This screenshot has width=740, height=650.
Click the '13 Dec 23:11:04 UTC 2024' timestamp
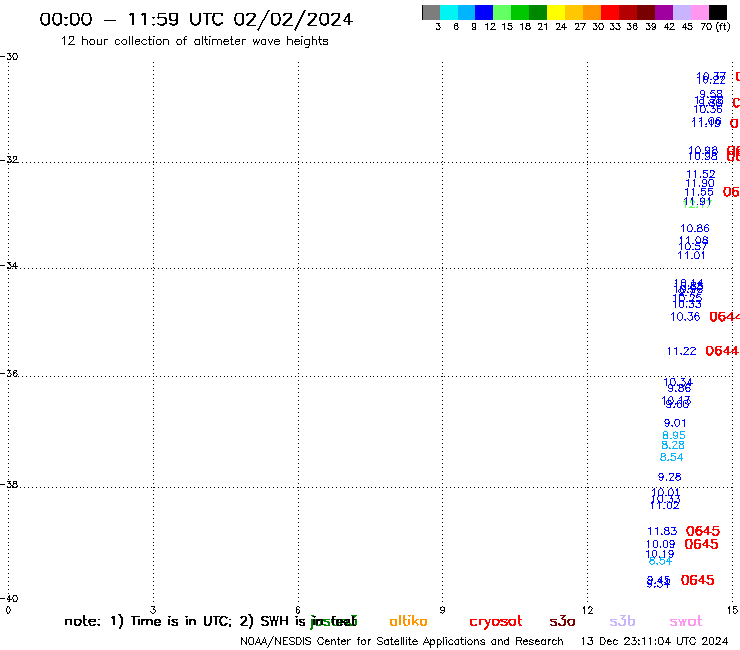(x=654, y=642)
